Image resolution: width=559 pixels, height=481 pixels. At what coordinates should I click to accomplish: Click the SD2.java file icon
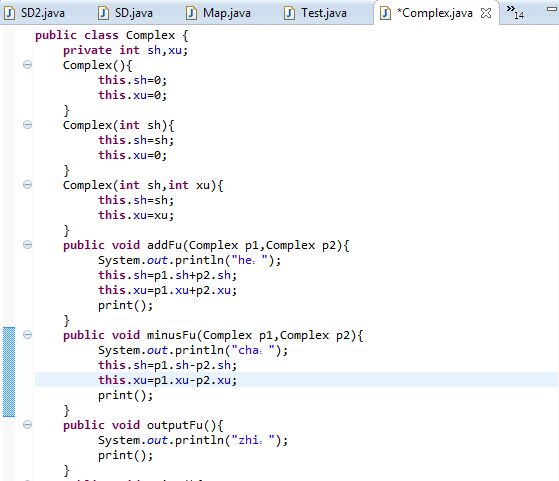coord(9,13)
